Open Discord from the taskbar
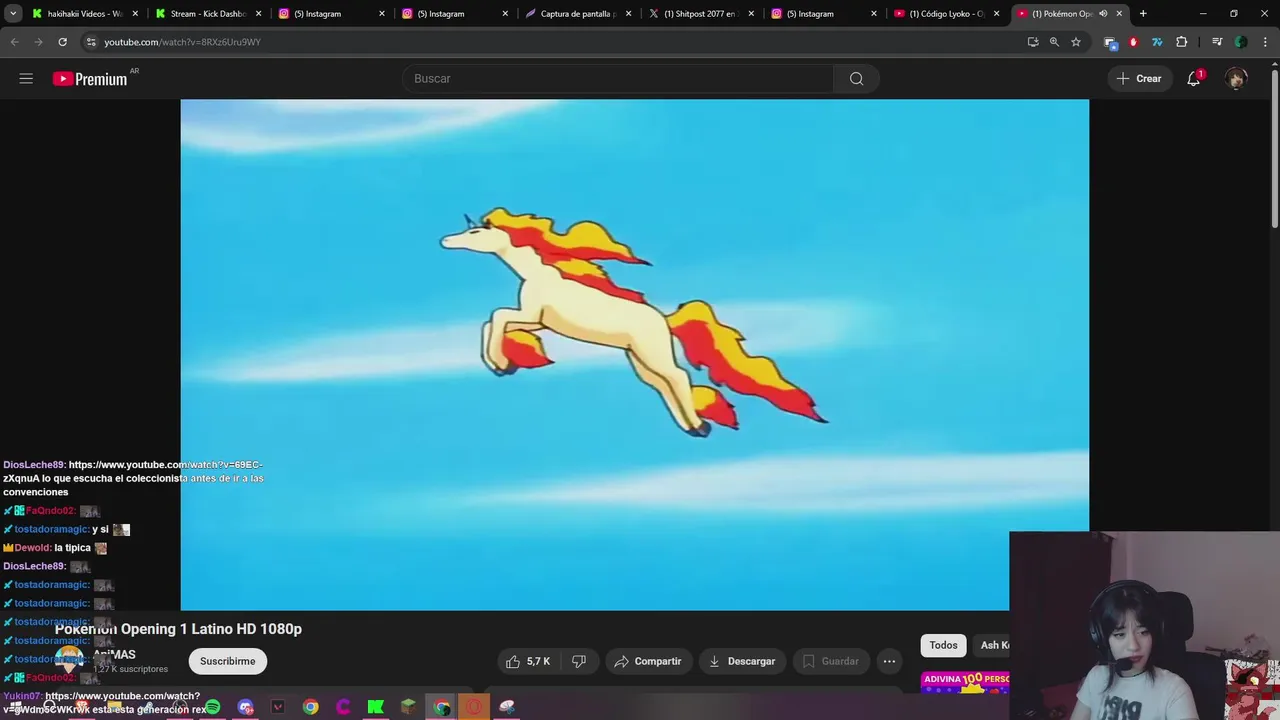Image resolution: width=1280 pixels, height=720 pixels. 245,707
